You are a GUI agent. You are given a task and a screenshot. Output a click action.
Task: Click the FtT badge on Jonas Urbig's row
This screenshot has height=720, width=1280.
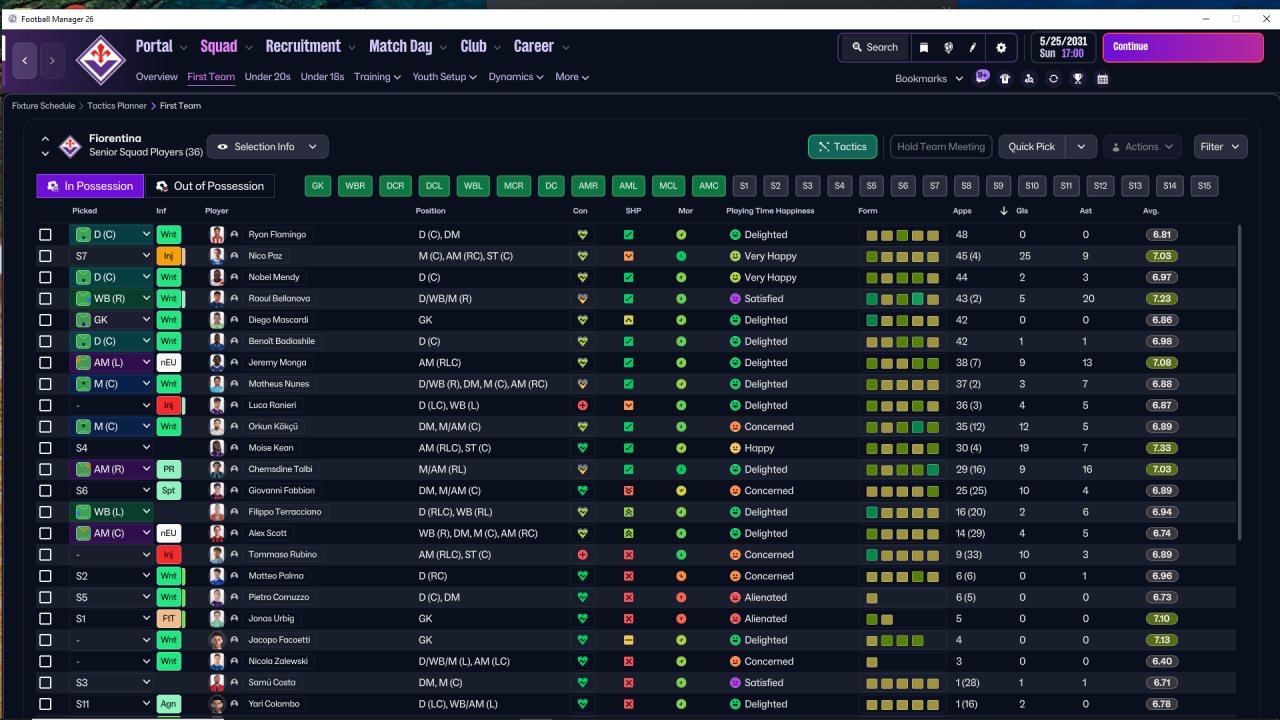[x=169, y=619]
